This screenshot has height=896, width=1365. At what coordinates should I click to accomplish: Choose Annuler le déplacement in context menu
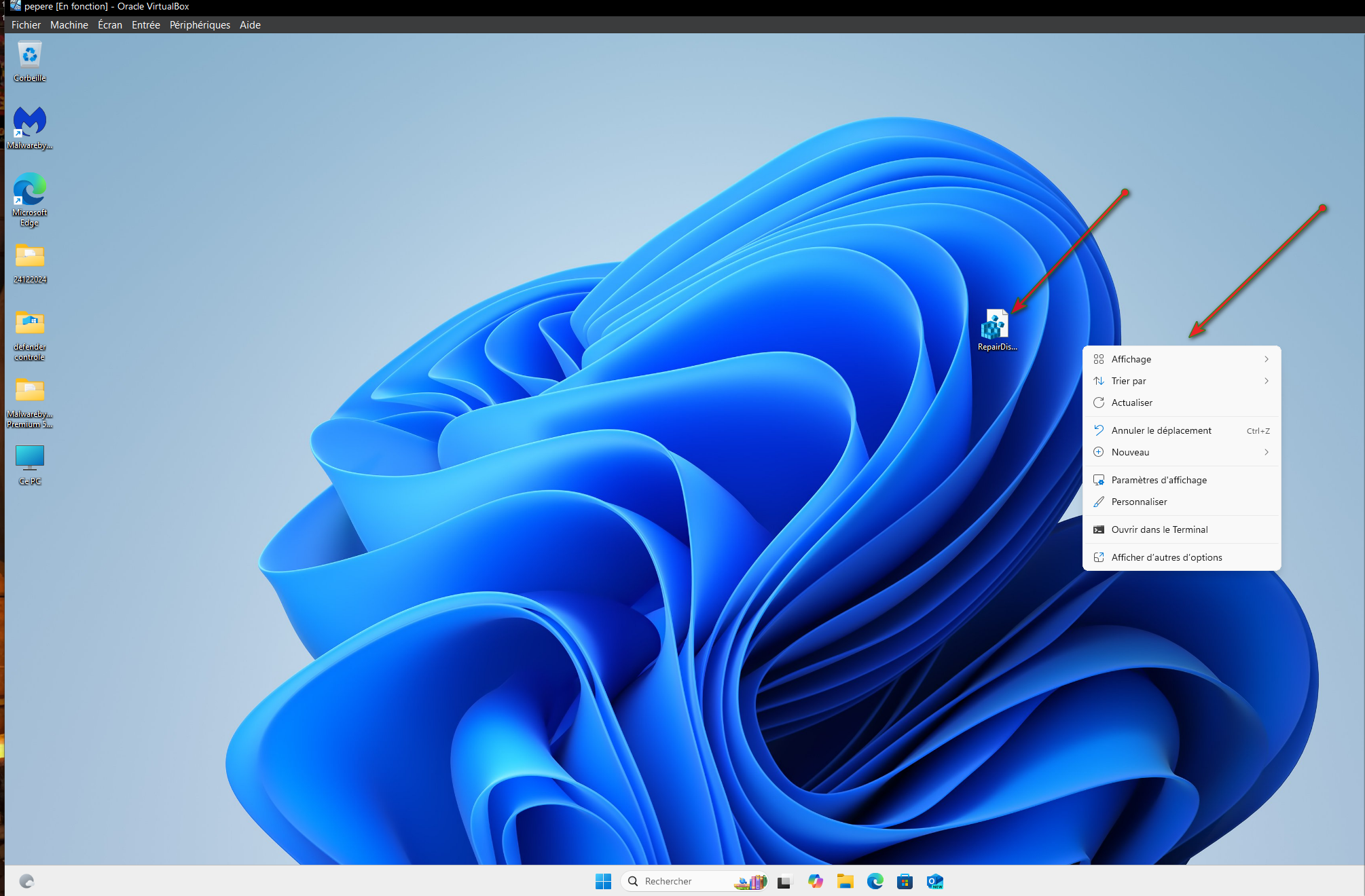[x=1182, y=430]
